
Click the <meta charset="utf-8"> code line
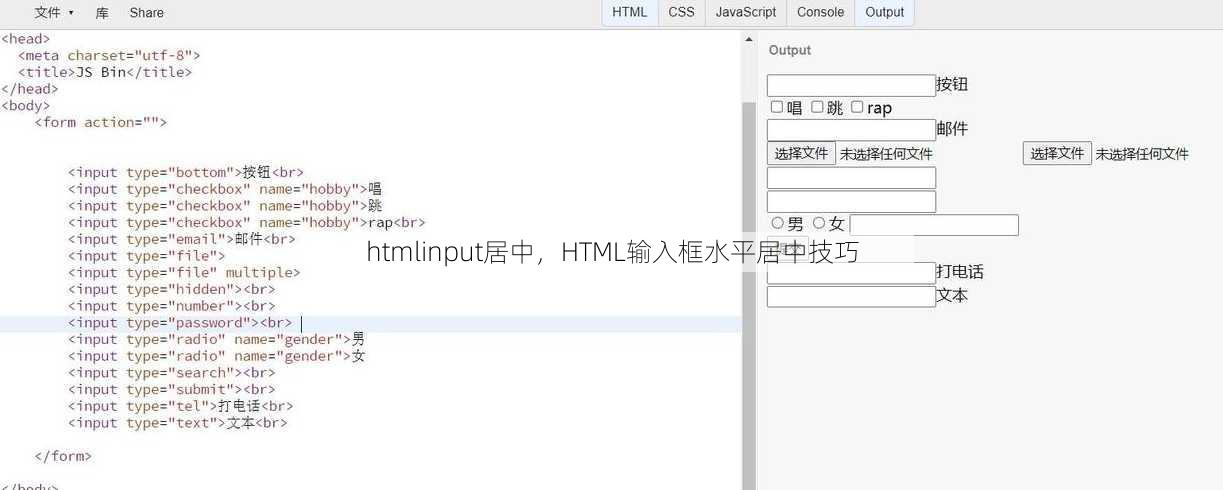point(109,55)
